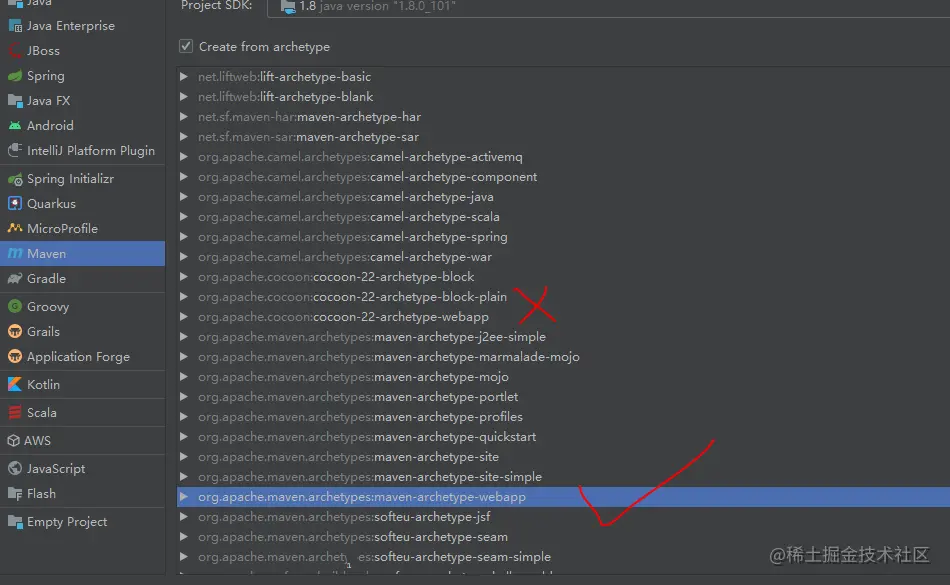Expand maven-archetype-har arrow
950x585 pixels.
(x=184, y=116)
